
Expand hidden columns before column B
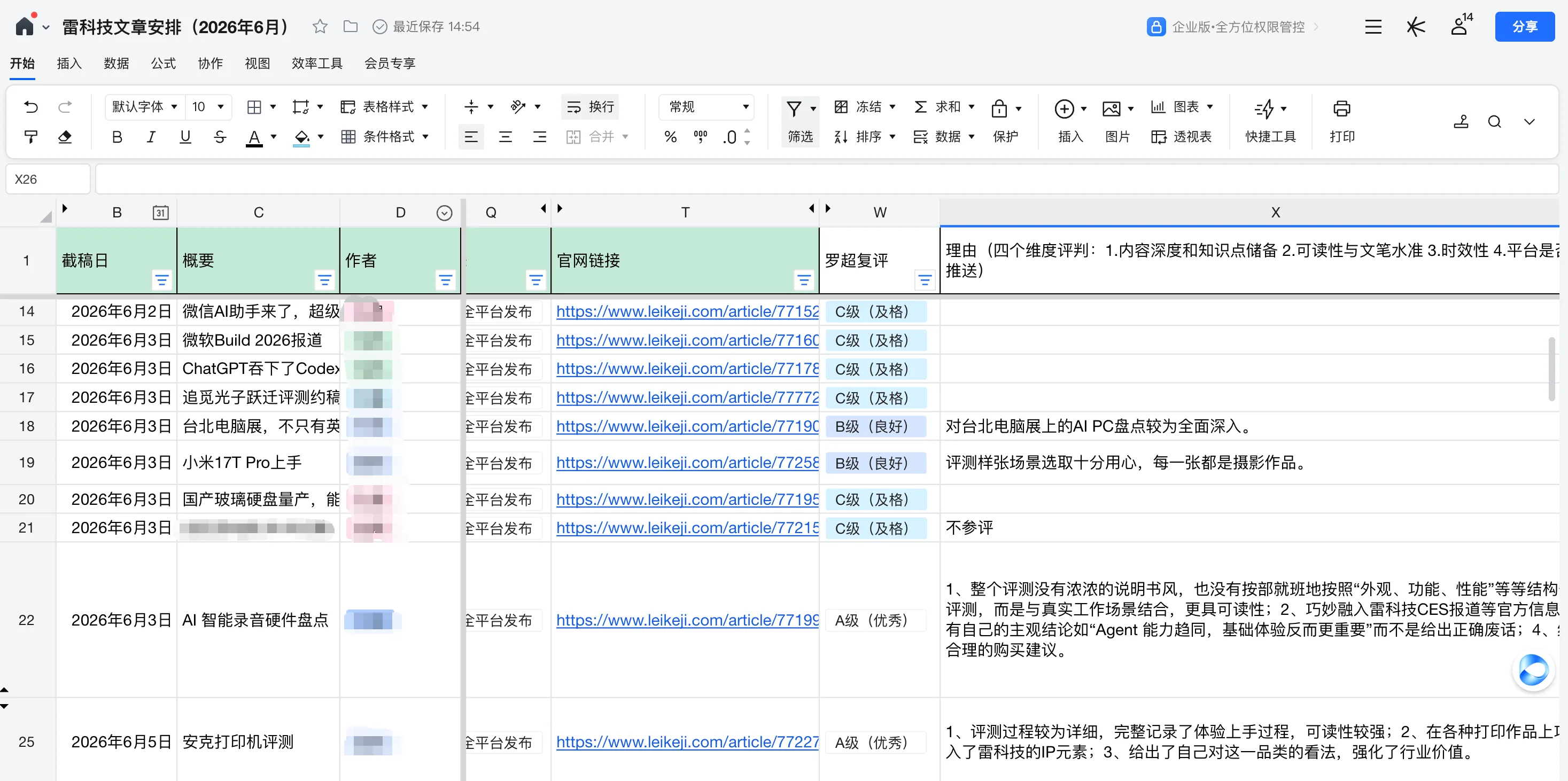click(x=65, y=209)
